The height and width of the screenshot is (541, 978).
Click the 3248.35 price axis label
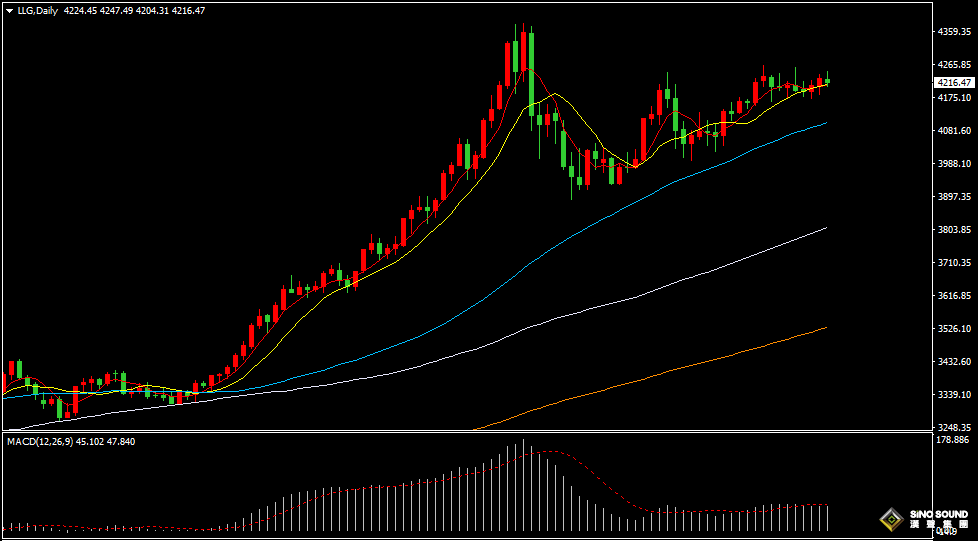[x=953, y=427]
